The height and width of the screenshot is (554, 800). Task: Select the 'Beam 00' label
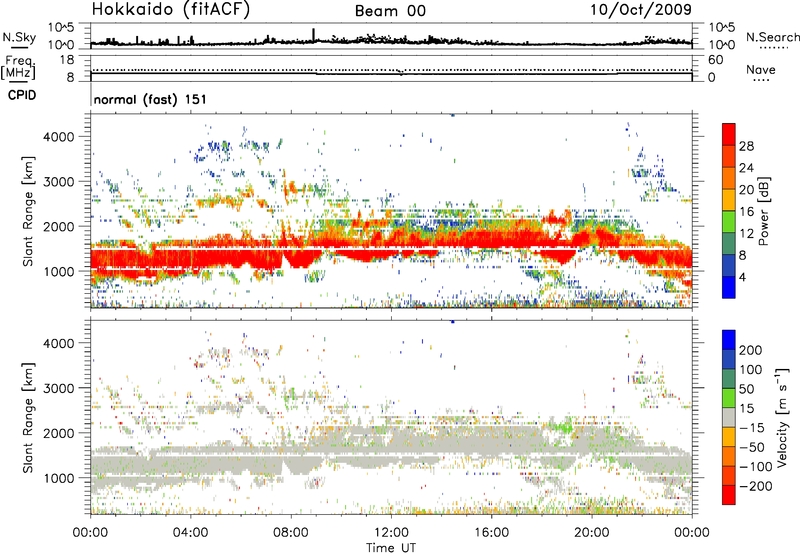point(390,11)
